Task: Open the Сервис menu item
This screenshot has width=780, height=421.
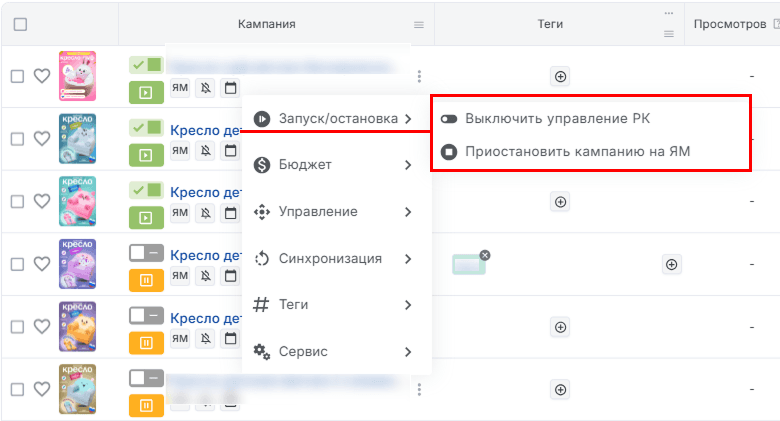Action: coord(332,352)
